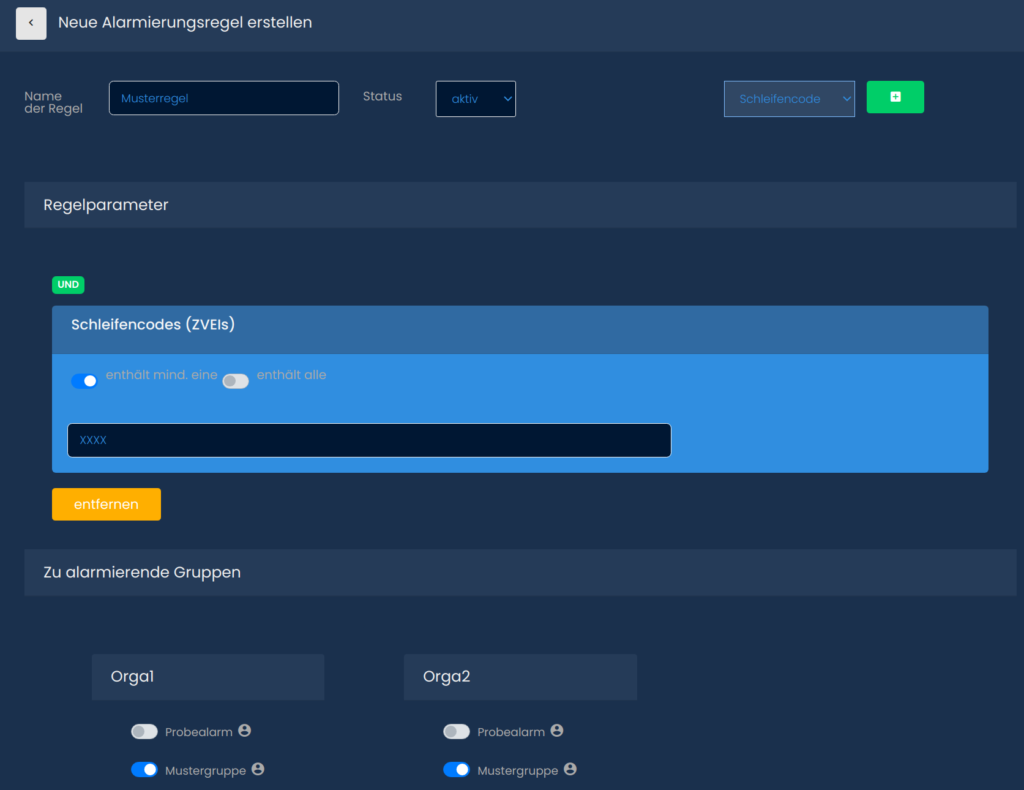Viewport: 1024px width, 790px height.
Task: Click user icon beside Orga1 Mustergruppe
Action: (258, 769)
